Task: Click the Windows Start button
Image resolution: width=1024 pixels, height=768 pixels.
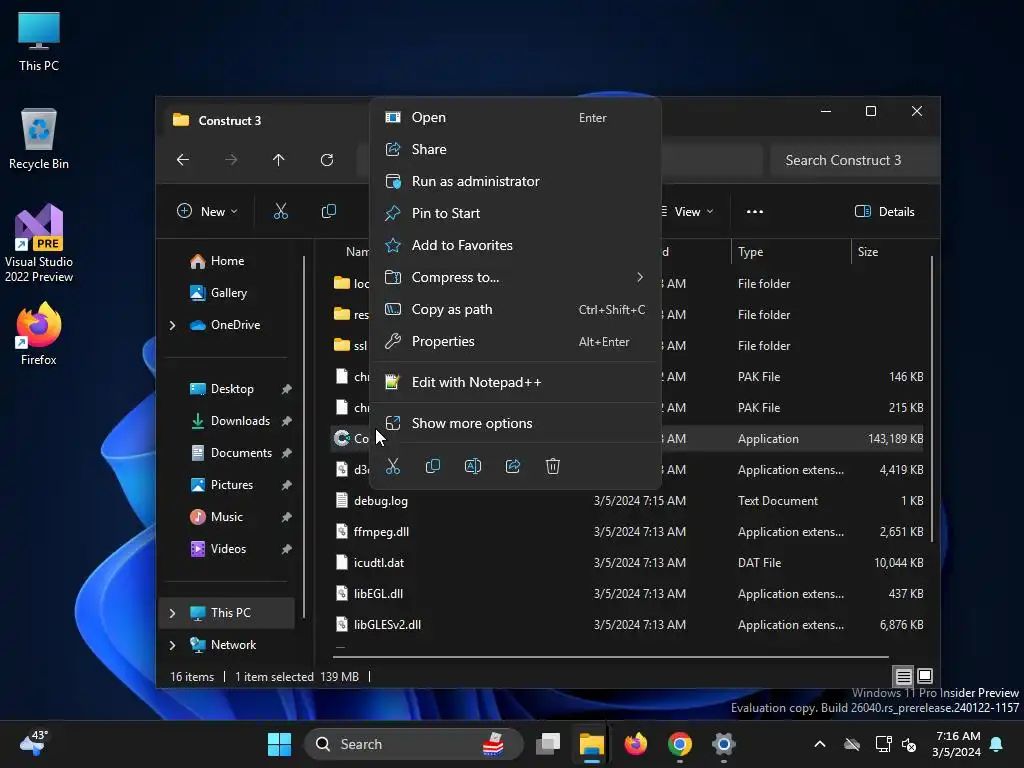Action: (x=280, y=744)
